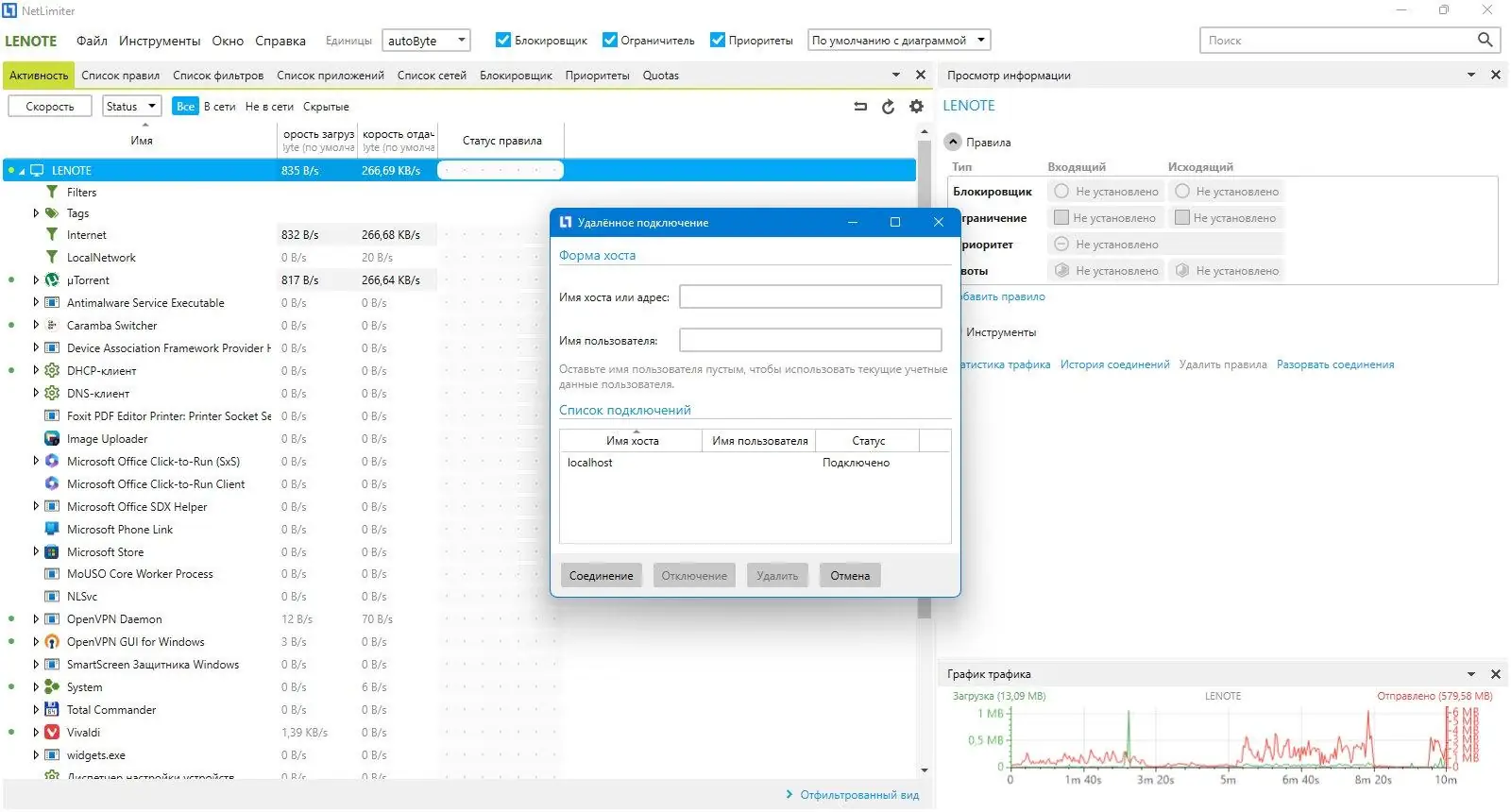Click the Caramba Switcher app icon

click(x=52, y=326)
